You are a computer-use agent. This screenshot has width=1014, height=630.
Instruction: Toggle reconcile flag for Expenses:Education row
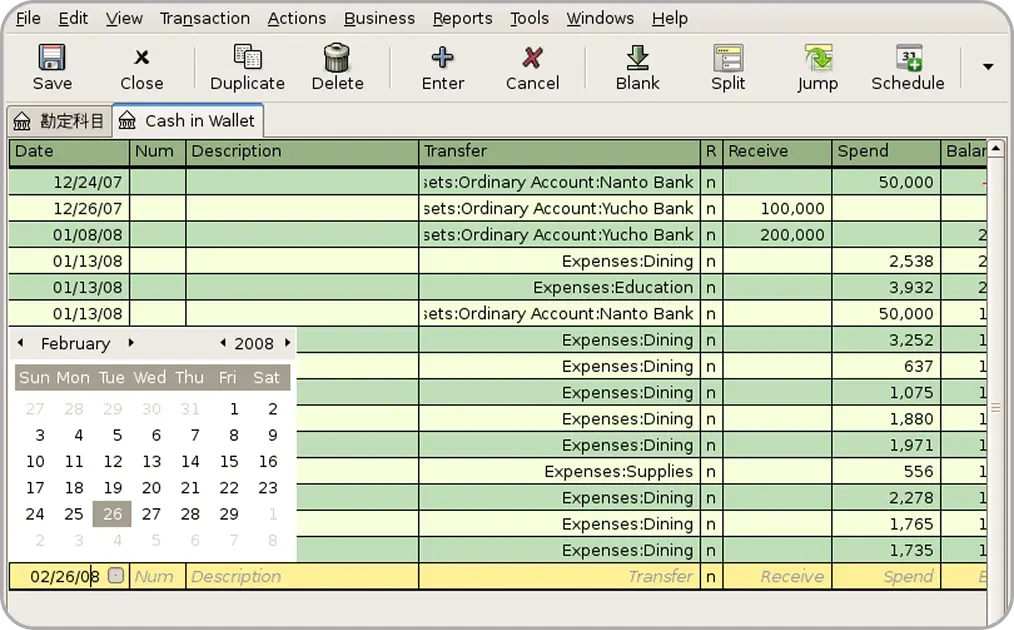(711, 287)
